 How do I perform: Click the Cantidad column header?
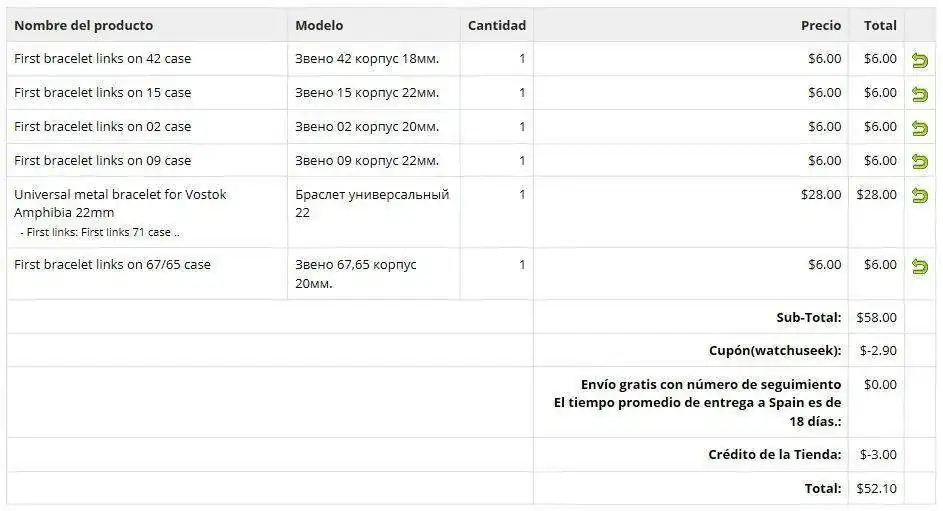coord(496,25)
